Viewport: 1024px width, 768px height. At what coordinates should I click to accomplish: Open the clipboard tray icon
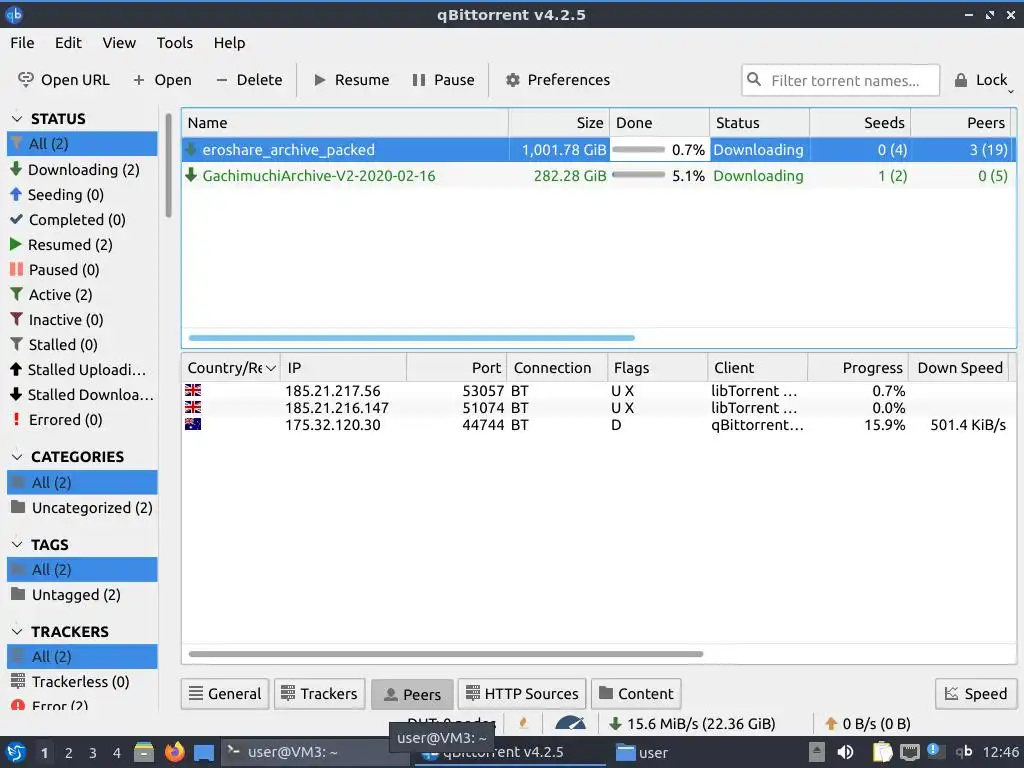point(882,752)
